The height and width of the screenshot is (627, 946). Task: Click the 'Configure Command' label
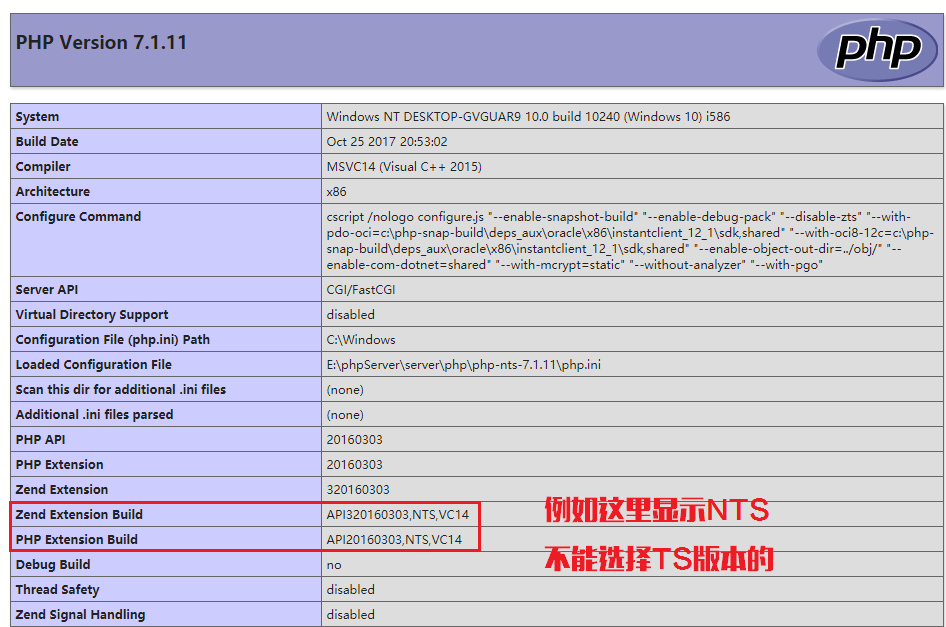click(78, 216)
